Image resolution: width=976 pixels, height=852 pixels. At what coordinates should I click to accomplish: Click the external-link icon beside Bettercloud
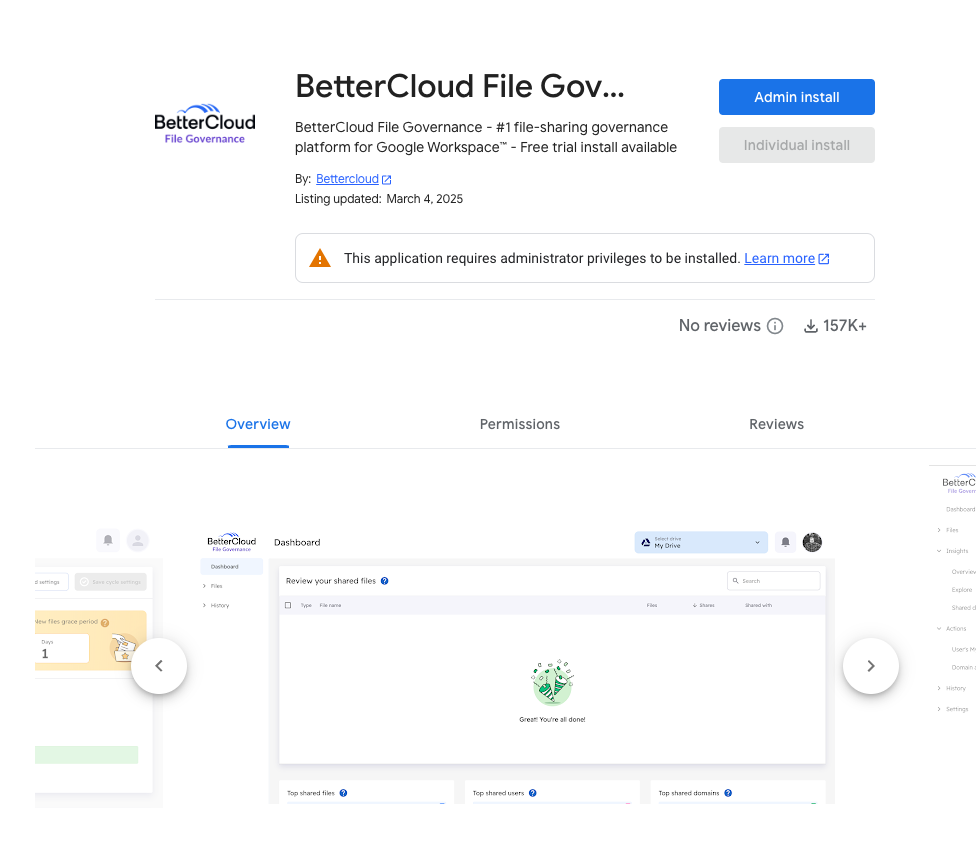[x=387, y=180]
